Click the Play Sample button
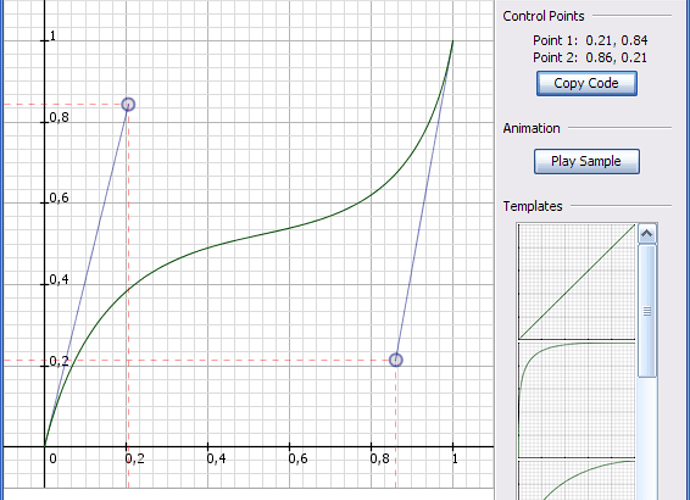The image size is (690, 500). click(x=587, y=161)
